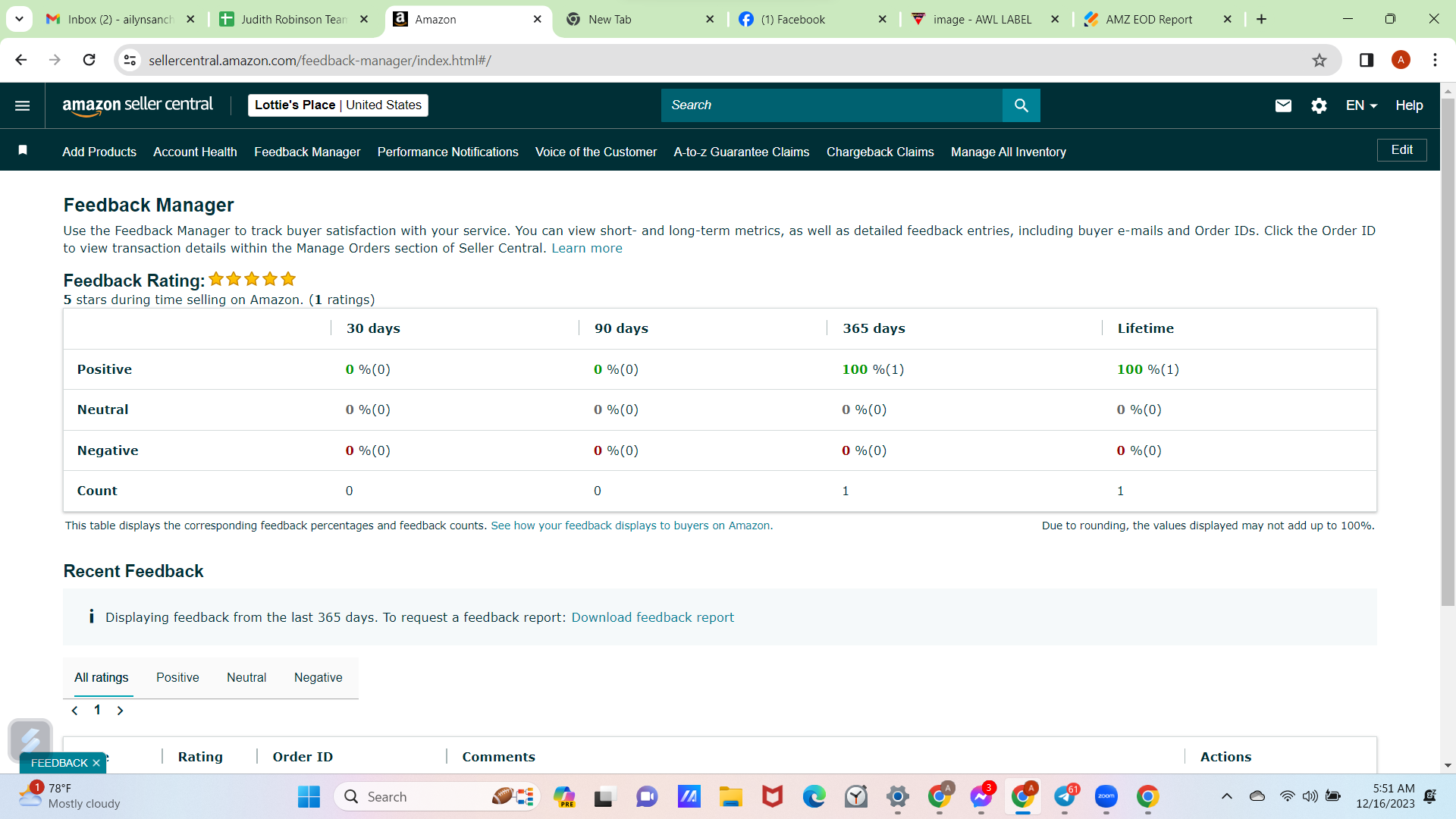Viewport: 1456px width, 819px height.
Task: Select the Negative ratings tab
Action: coord(318,677)
